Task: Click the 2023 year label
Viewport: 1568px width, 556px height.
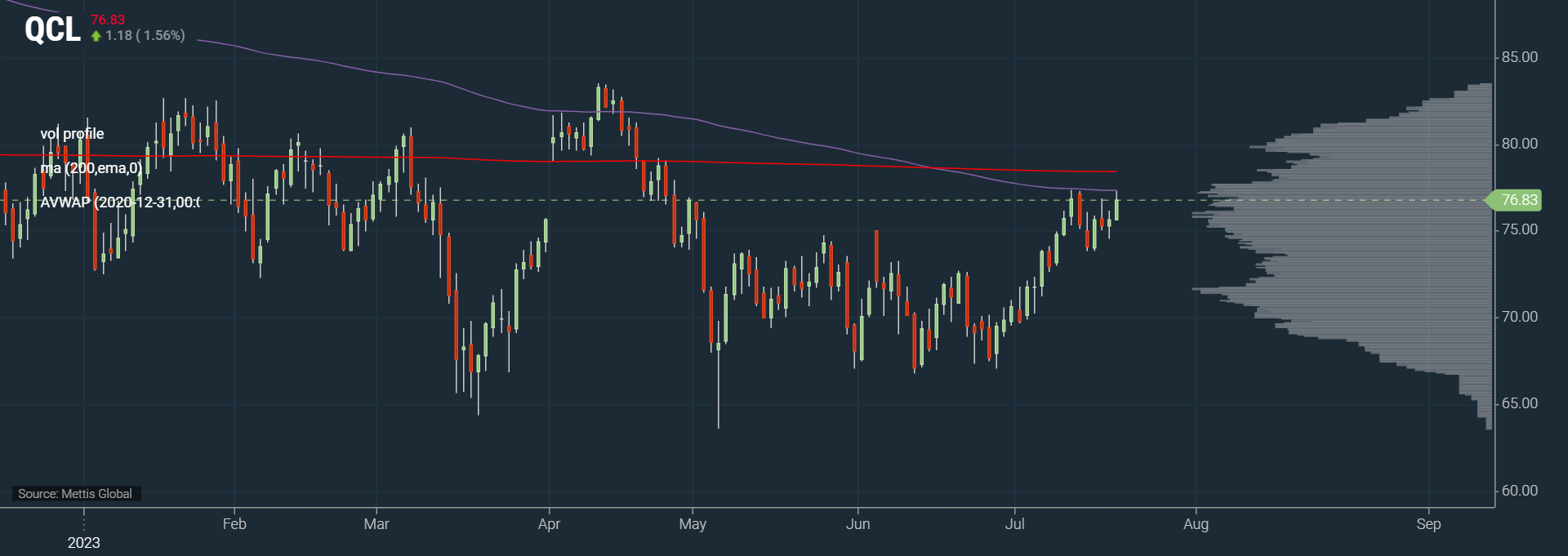Action: (x=84, y=543)
